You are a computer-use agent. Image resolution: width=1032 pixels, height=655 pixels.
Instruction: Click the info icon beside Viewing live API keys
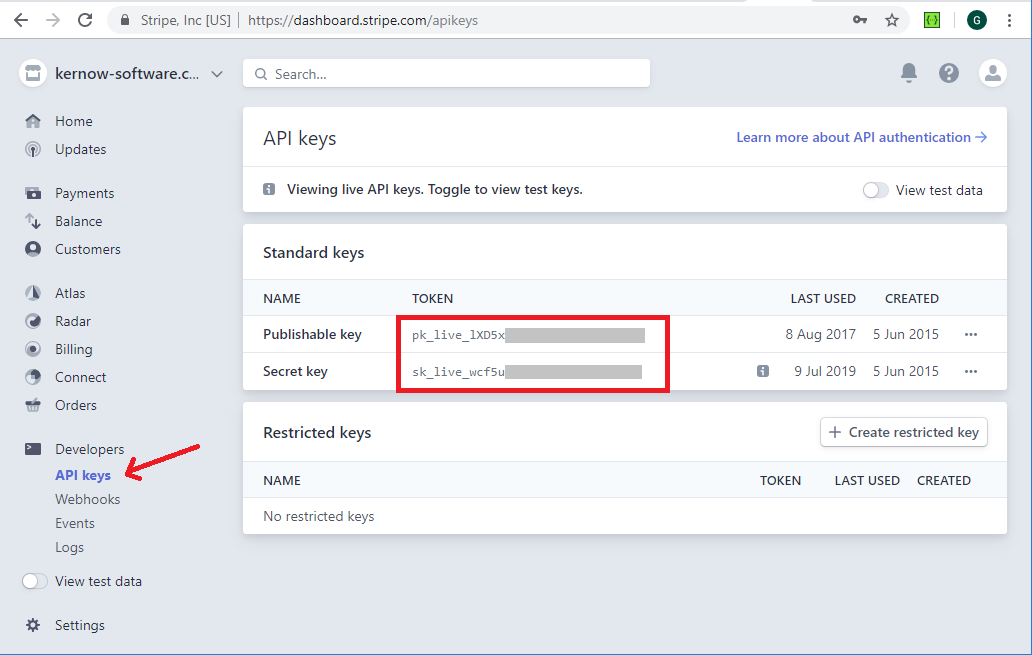pos(269,190)
